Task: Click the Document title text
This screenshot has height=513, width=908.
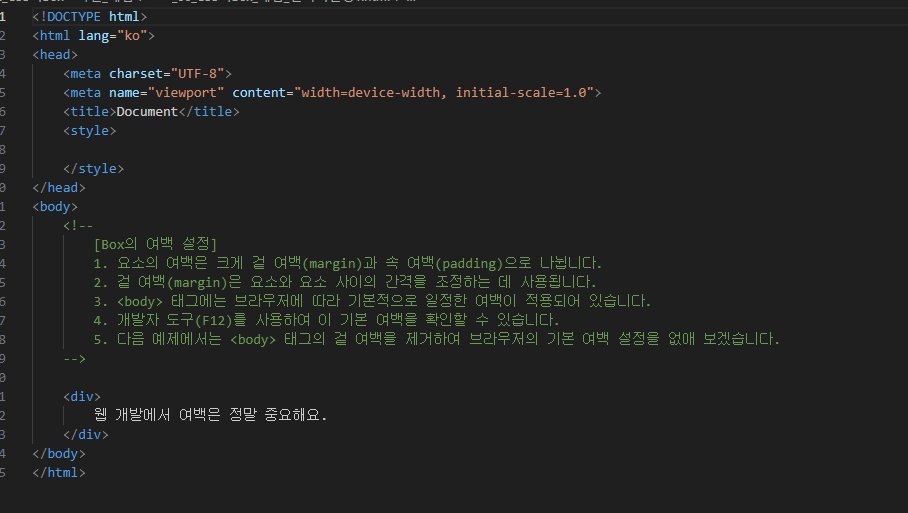Action: pyautogui.click(x=147, y=112)
